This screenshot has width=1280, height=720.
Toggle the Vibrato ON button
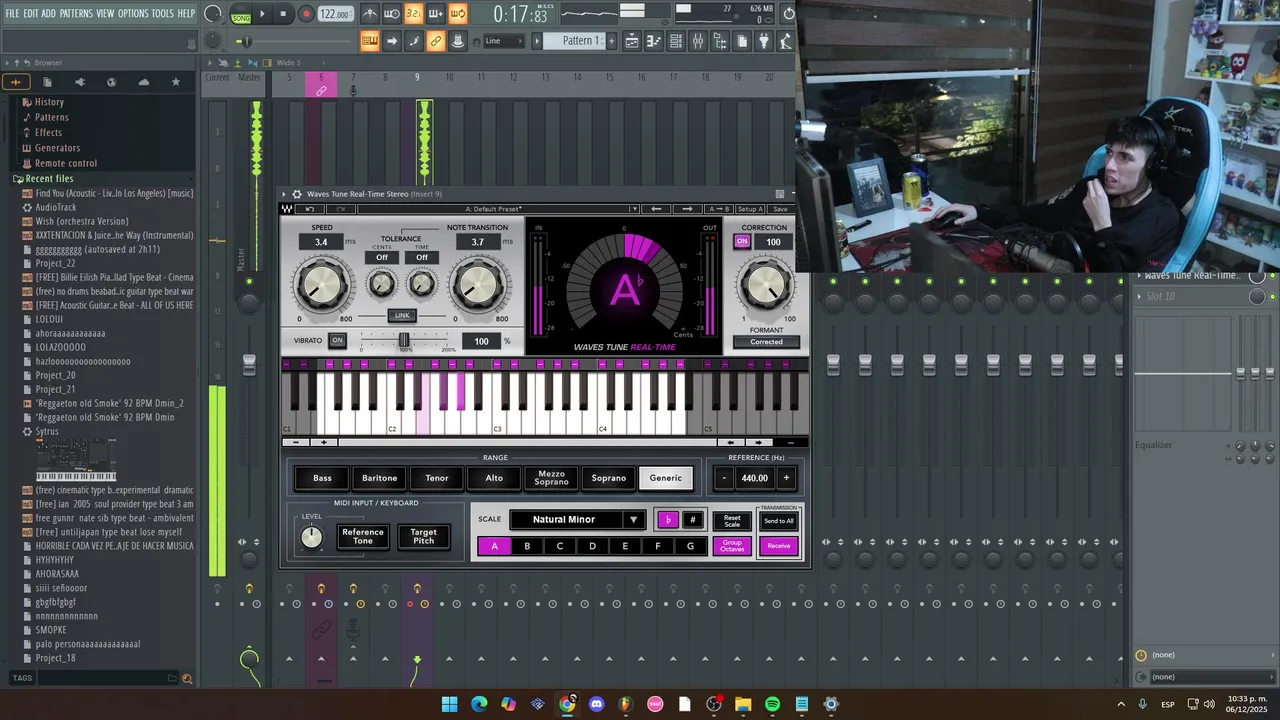coord(337,340)
